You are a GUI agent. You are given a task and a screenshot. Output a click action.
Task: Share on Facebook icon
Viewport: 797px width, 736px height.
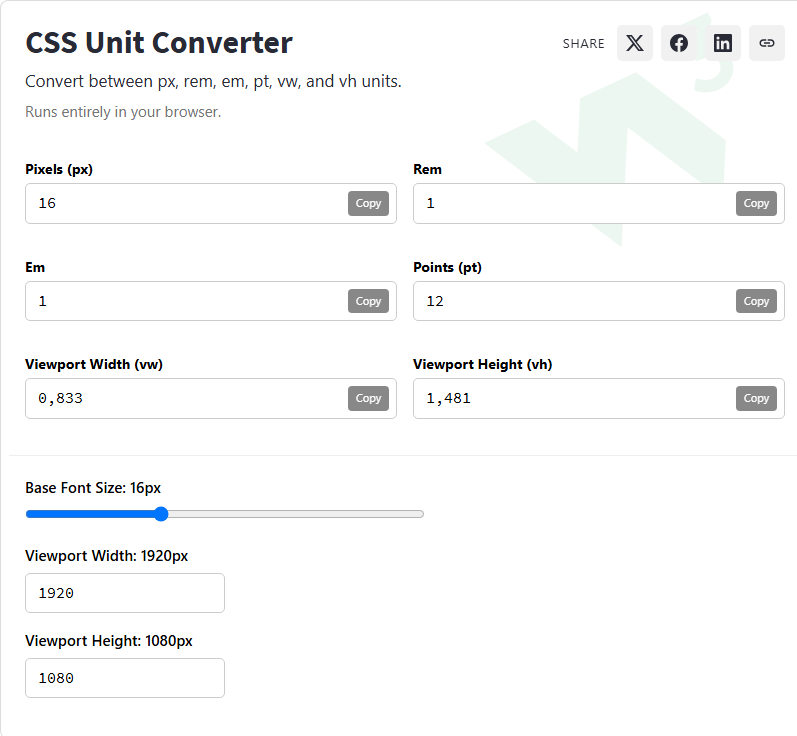click(x=679, y=43)
